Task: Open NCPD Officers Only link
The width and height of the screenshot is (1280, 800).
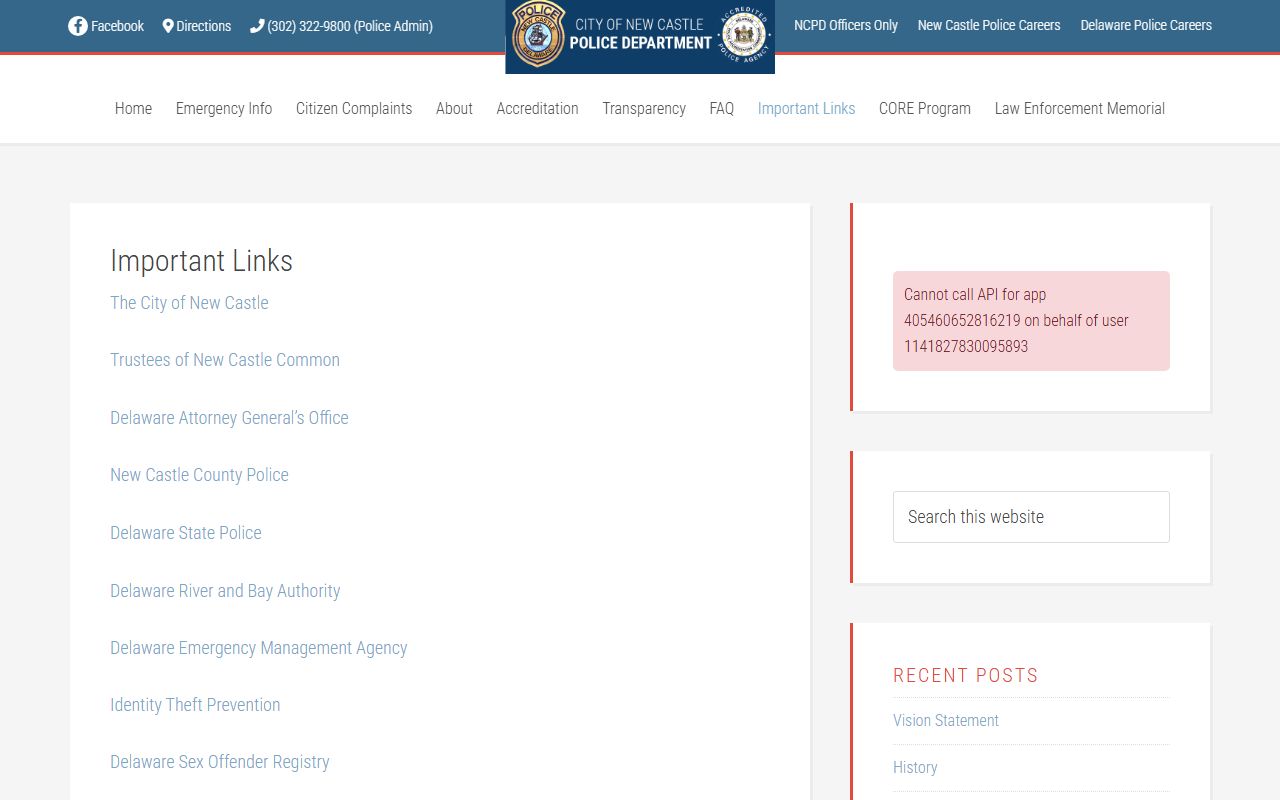Action: click(x=846, y=25)
